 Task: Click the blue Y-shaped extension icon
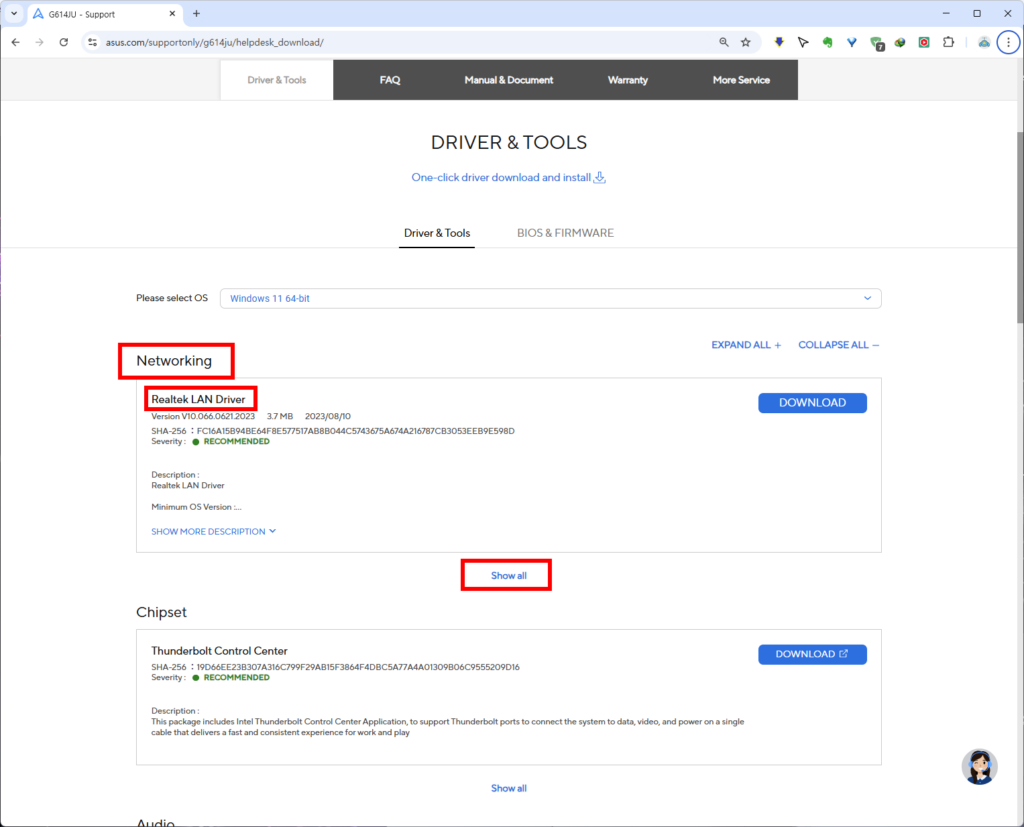(x=852, y=42)
